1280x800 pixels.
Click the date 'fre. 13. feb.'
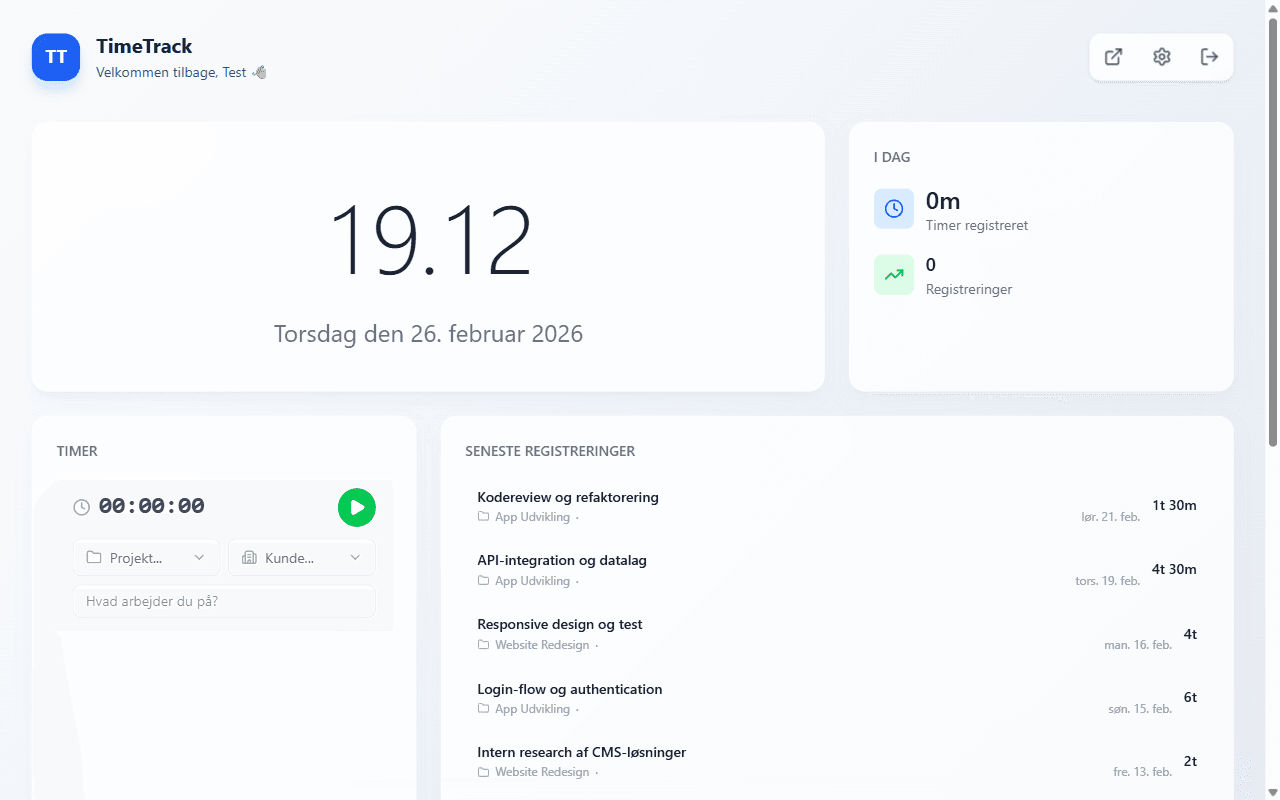pyautogui.click(x=1142, y=773)
